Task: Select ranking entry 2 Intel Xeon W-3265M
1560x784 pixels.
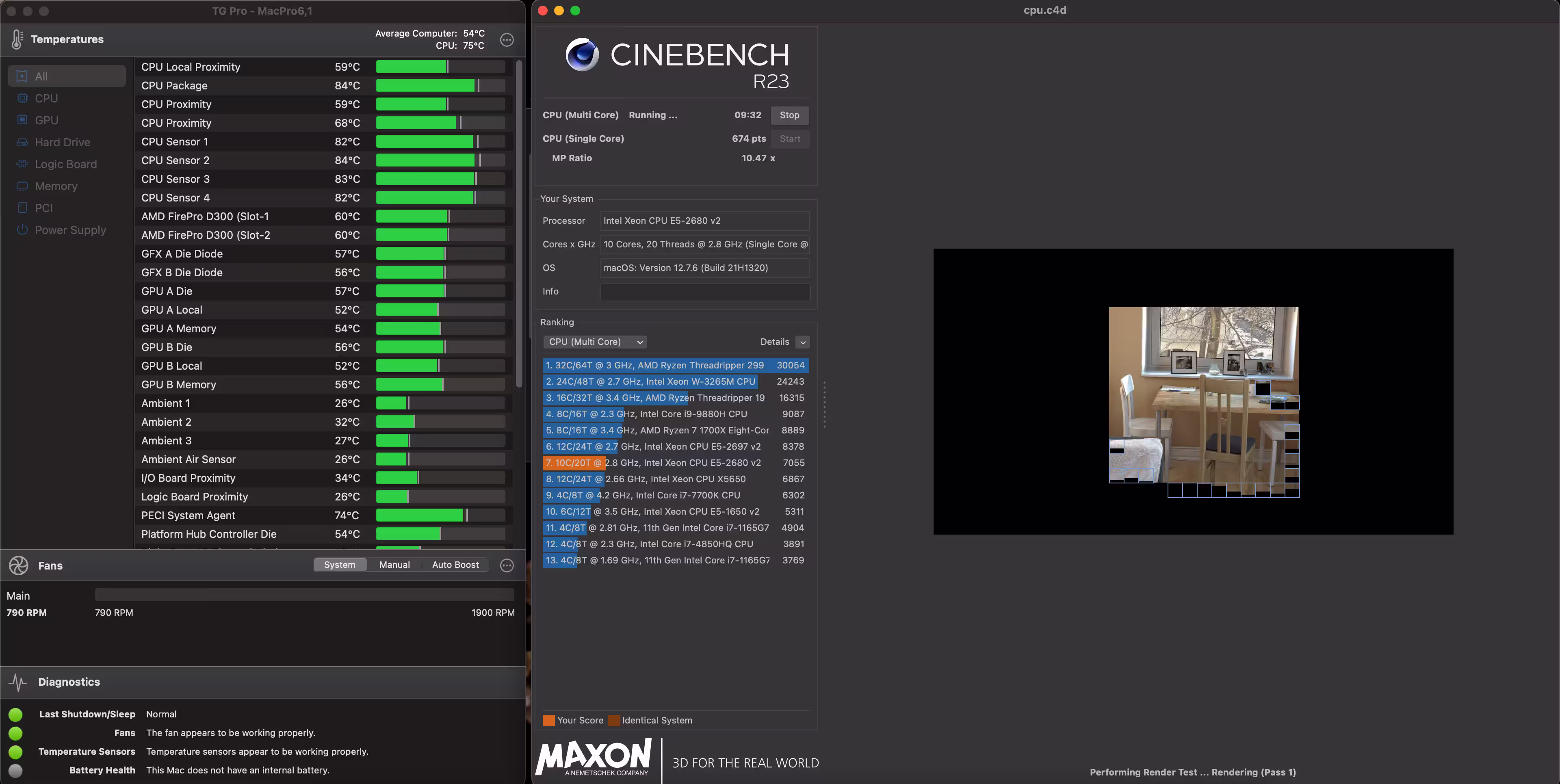Action: click(676, 382)
